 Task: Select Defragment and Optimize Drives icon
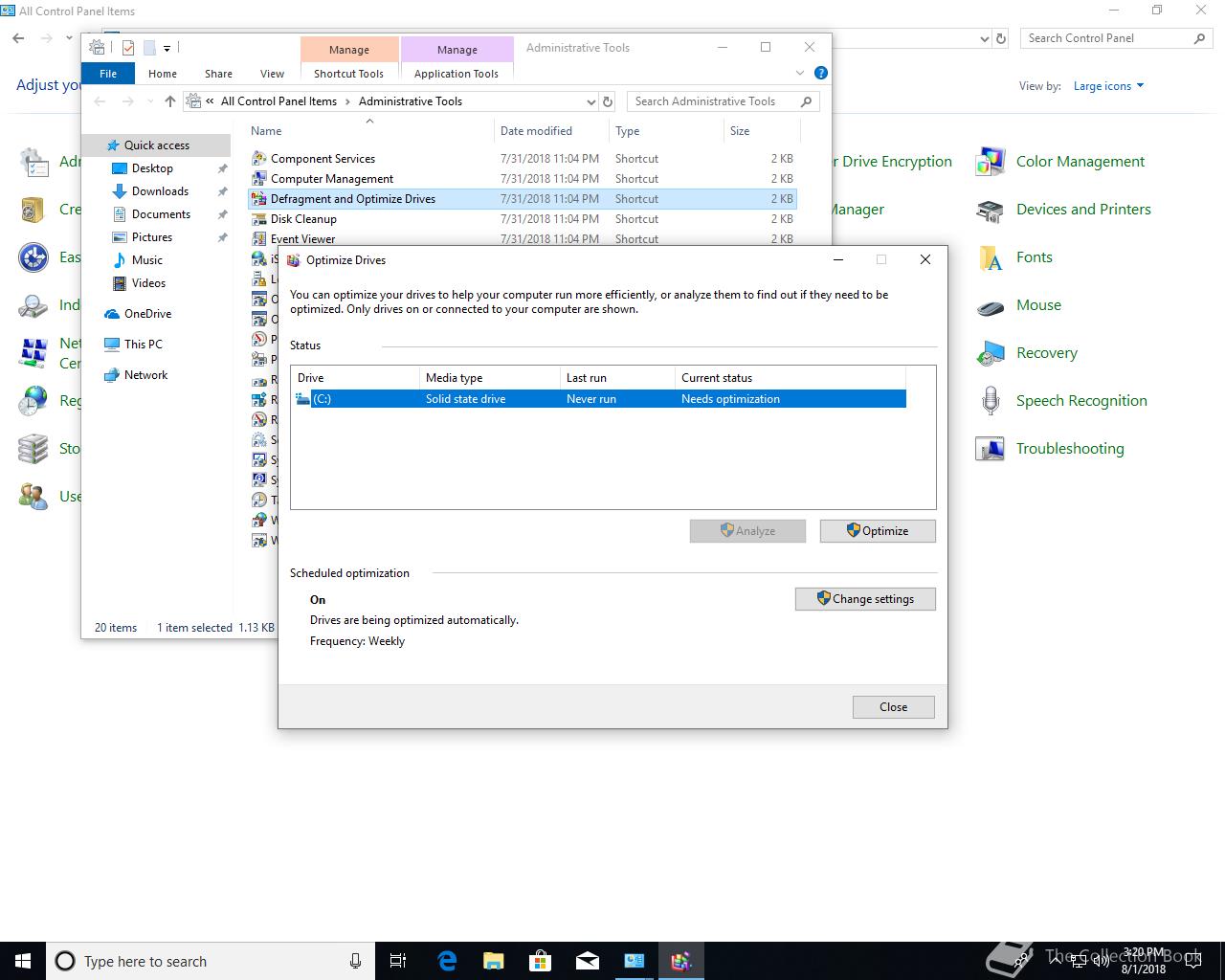pyautogui.click(x=258, y=199)
